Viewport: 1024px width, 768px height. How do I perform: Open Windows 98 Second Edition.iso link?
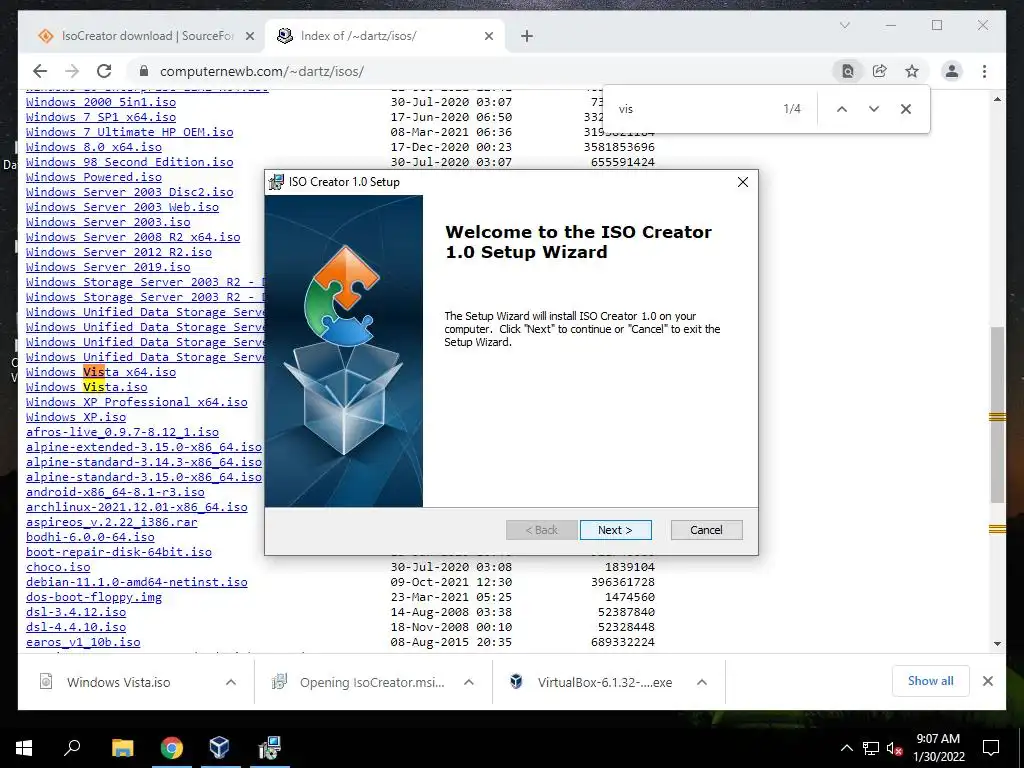[x=129, y=162]
